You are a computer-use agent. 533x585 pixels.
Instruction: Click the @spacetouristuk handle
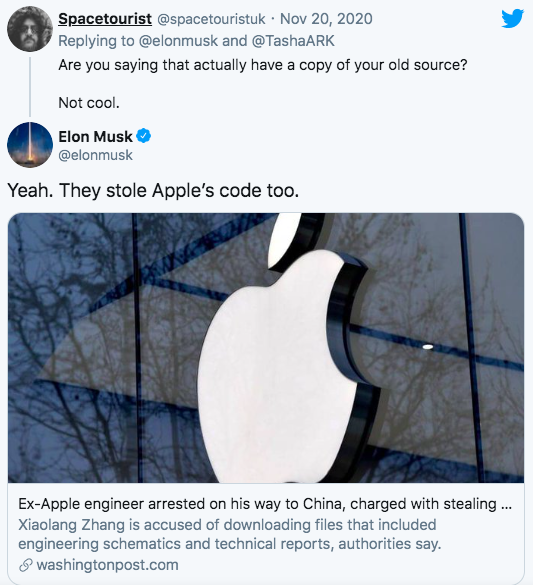(211, 19)
